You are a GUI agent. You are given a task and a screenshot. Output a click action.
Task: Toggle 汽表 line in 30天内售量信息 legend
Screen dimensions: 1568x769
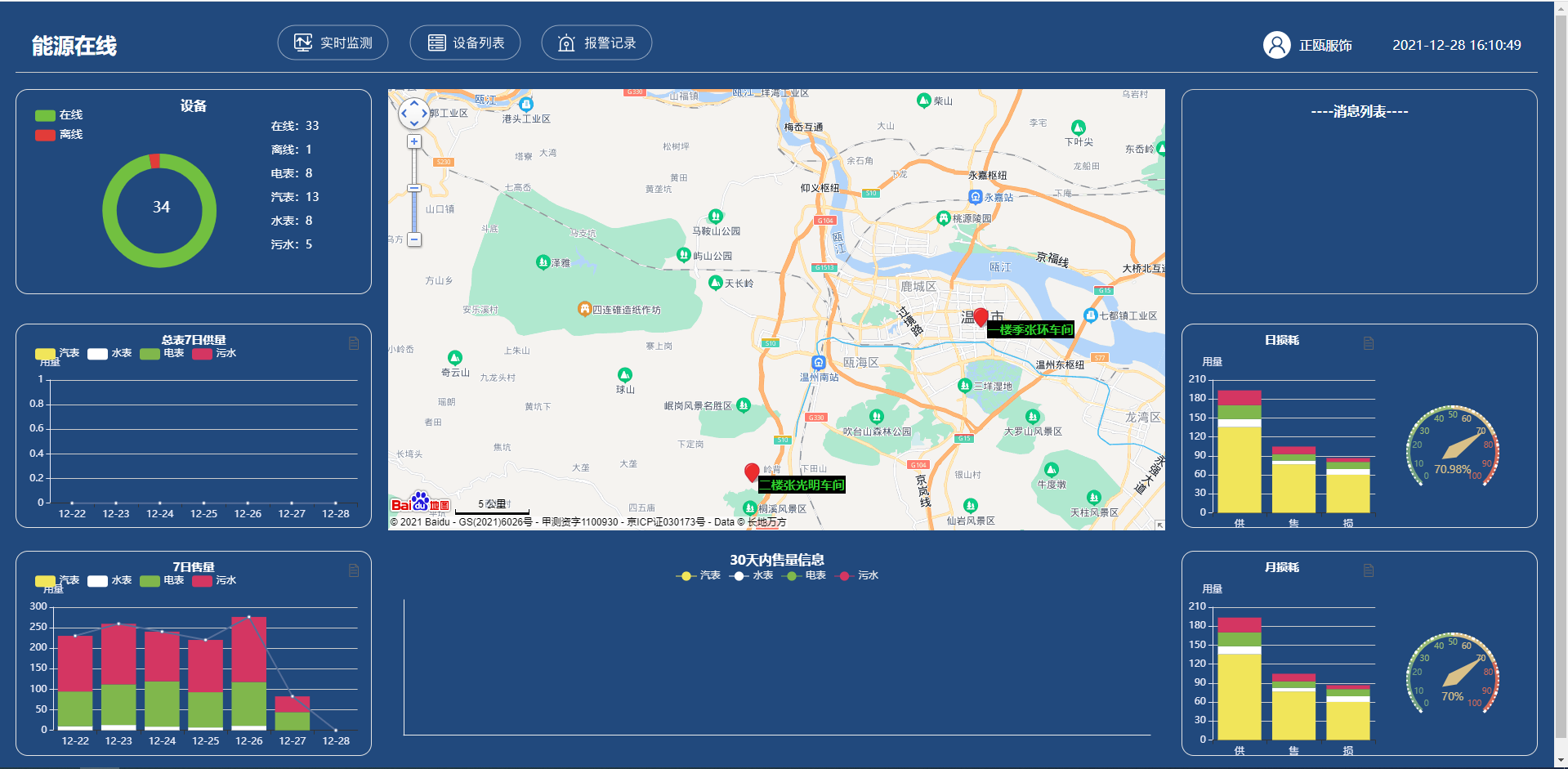click(x=699, y=576)
